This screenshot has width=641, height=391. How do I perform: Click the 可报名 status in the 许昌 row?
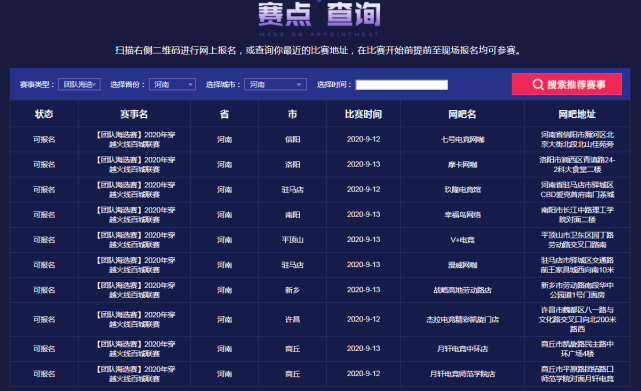(44, 319)
